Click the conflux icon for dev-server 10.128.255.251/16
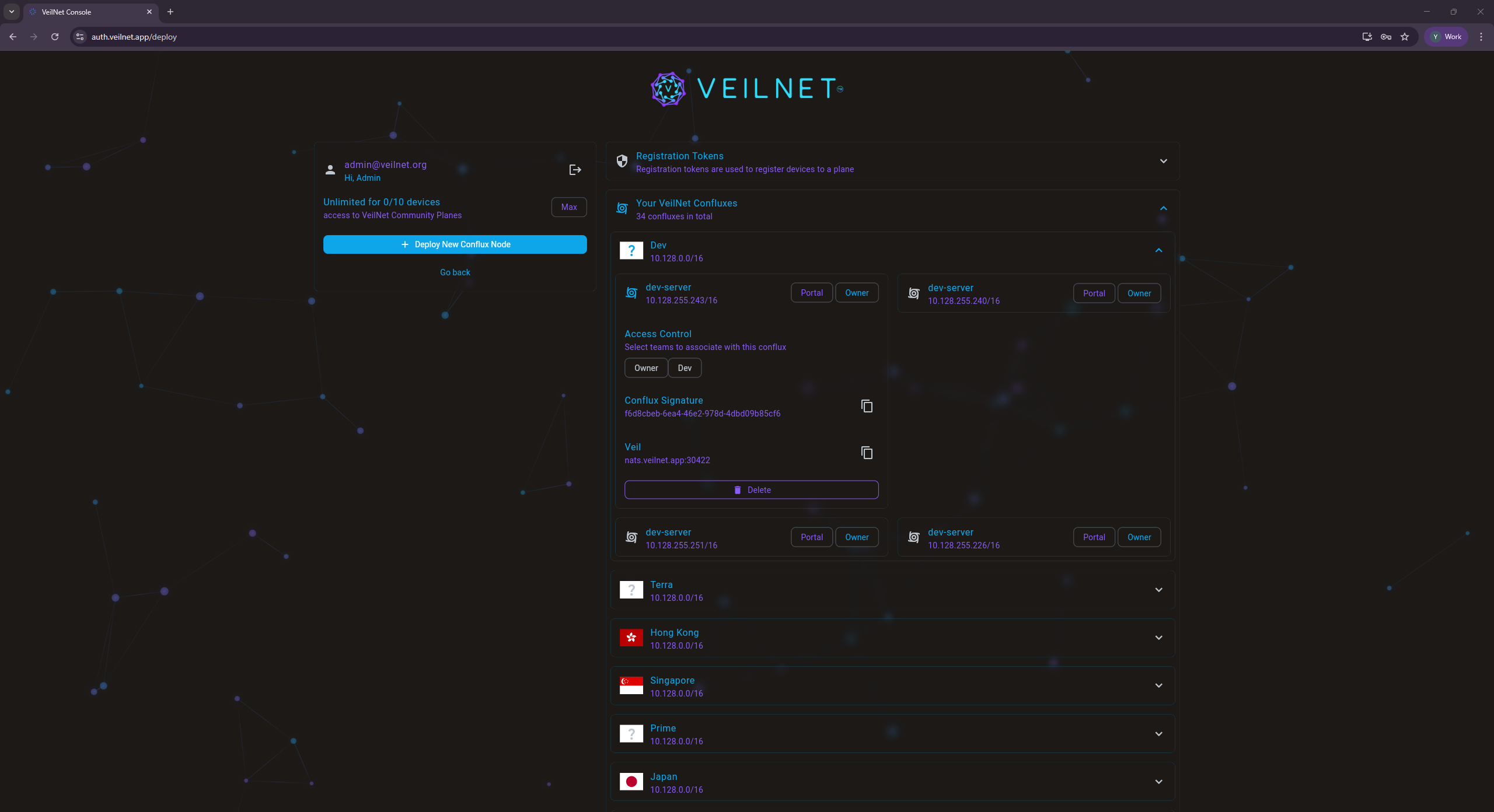The image size is (1494, 812). coord(631,537)
